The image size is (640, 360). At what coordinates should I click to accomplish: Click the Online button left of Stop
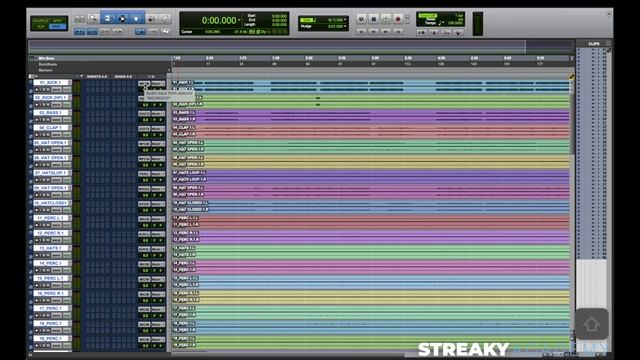(361, 19)
